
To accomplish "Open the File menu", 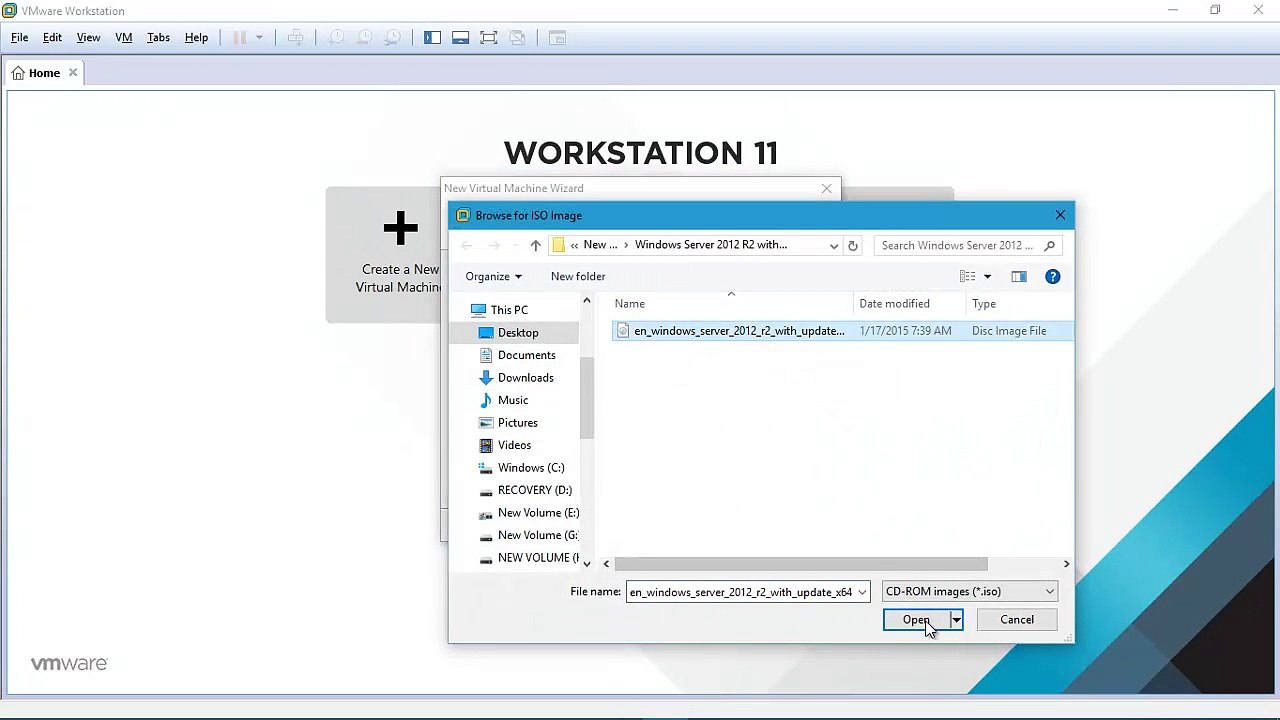I will [19, 38].
